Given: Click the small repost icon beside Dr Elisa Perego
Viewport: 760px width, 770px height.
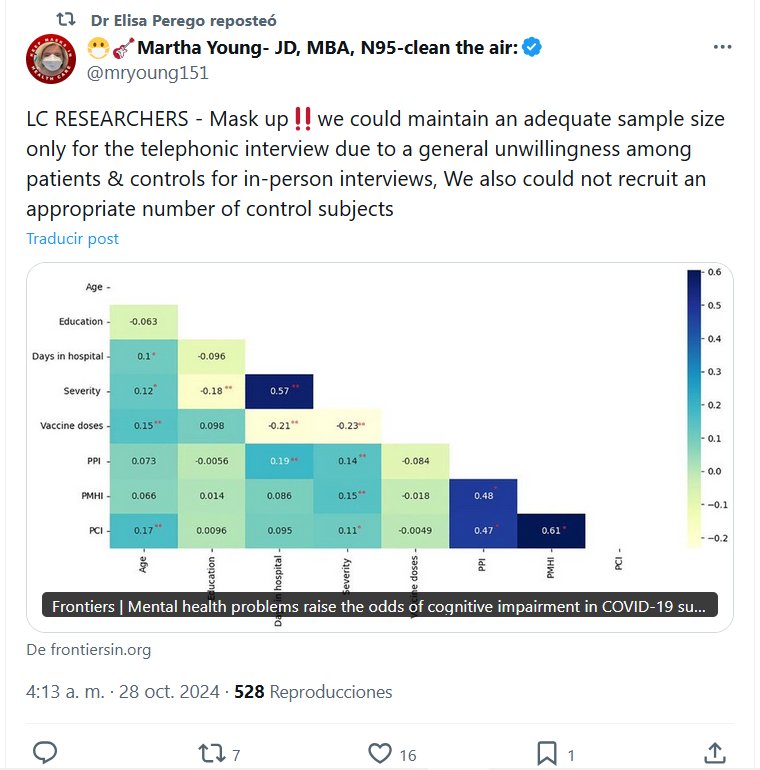Looking at the screenshot, I should coord(65,20).
